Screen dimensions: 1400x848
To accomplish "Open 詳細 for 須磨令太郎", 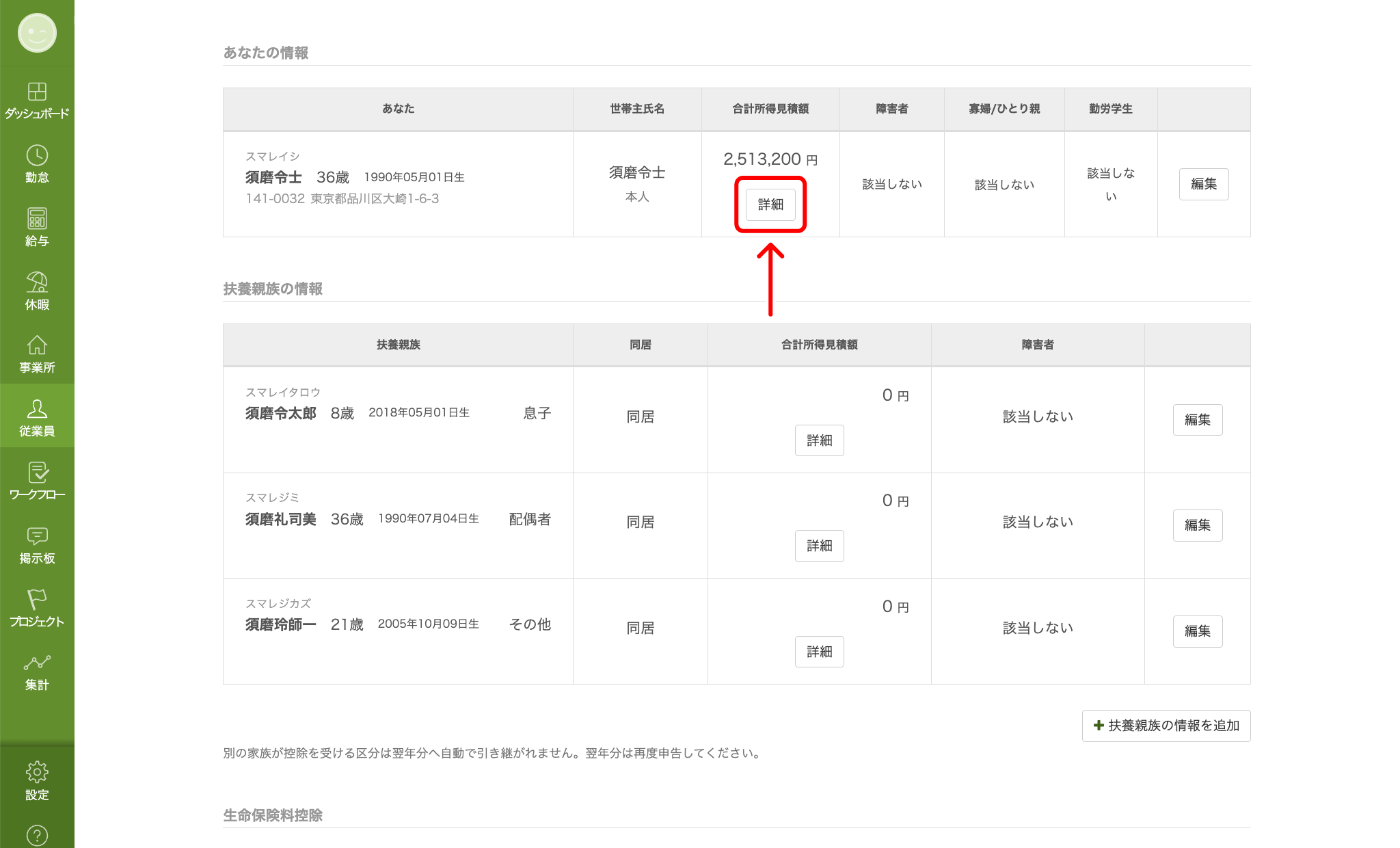I will coord(819,440).
